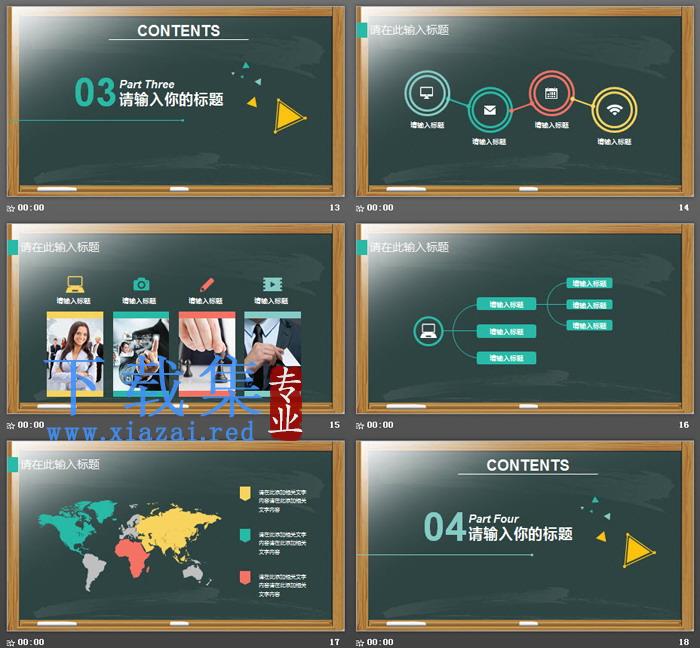This screenshot has height=648, width=700.
Task: Click slide number 17 label
Action: pos(335,642)
